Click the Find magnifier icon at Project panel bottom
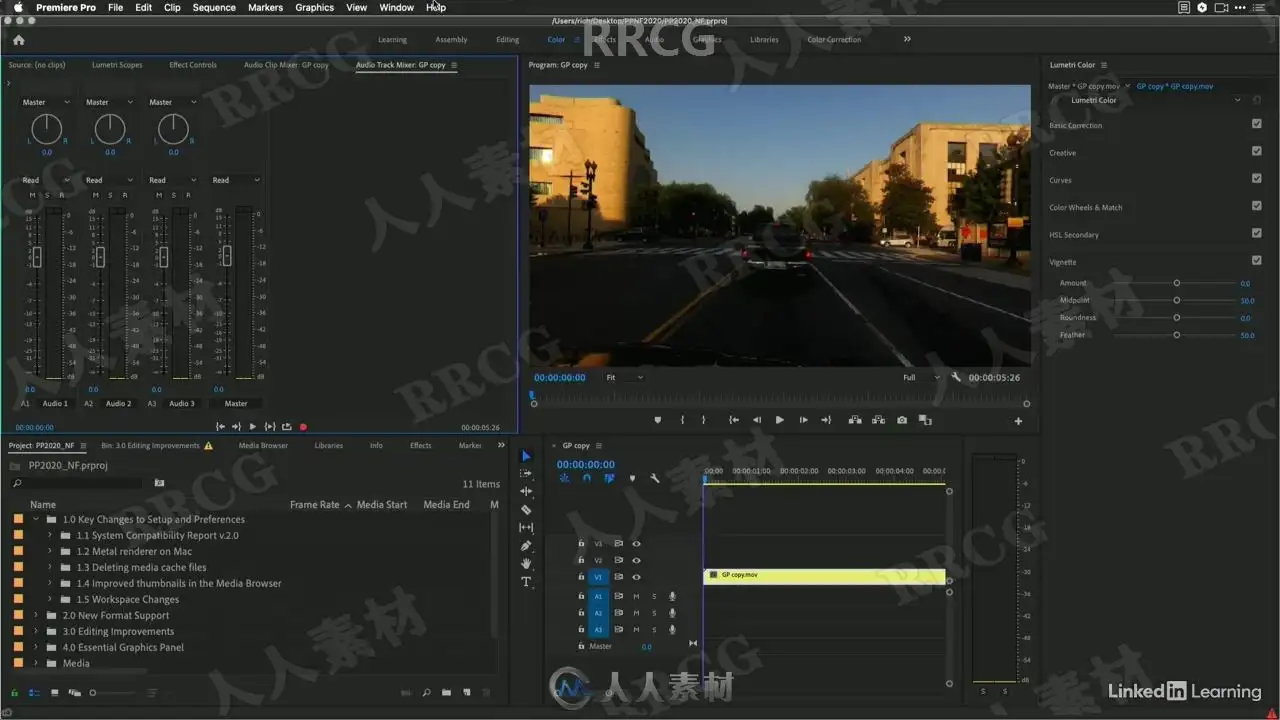 tap(426, 692)
